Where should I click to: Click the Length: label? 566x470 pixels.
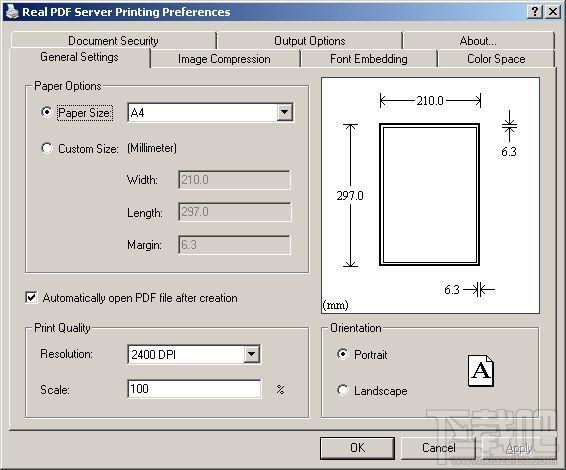coord(145,213)
